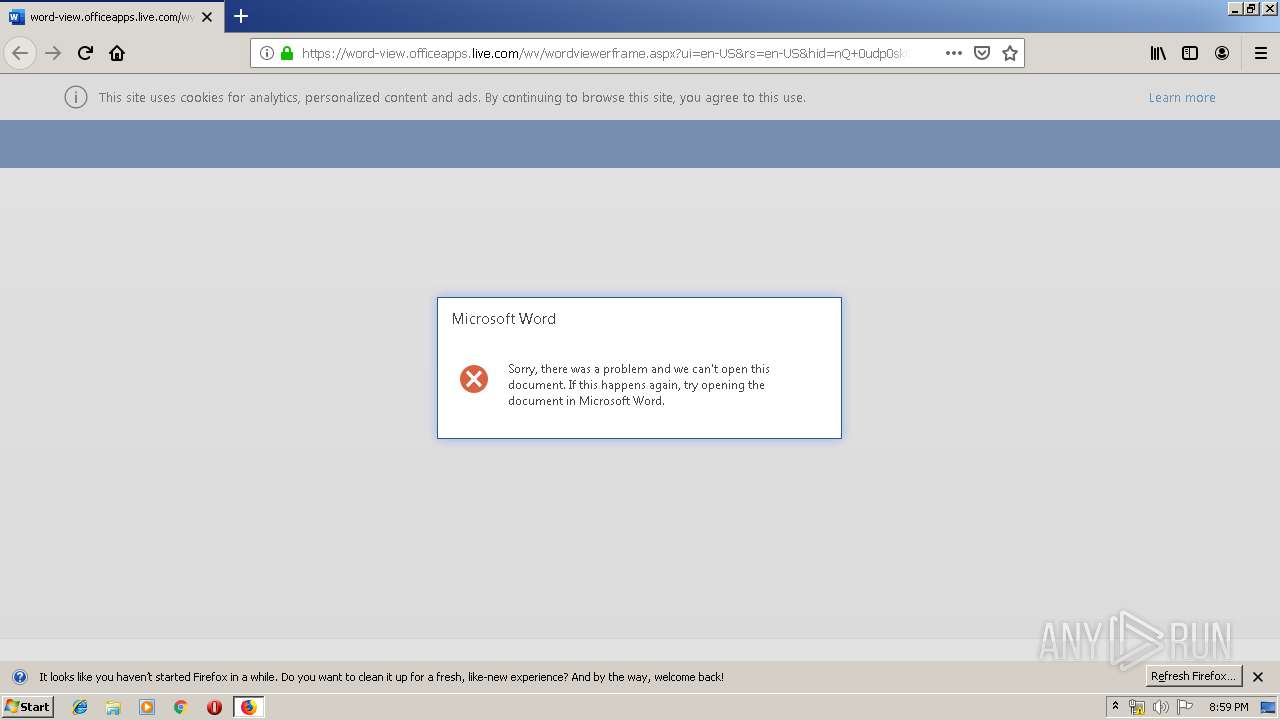Open the Windows Start menu
This screenshot has height=720, width=1280.
pyautogui.click(x=28, y=706)
